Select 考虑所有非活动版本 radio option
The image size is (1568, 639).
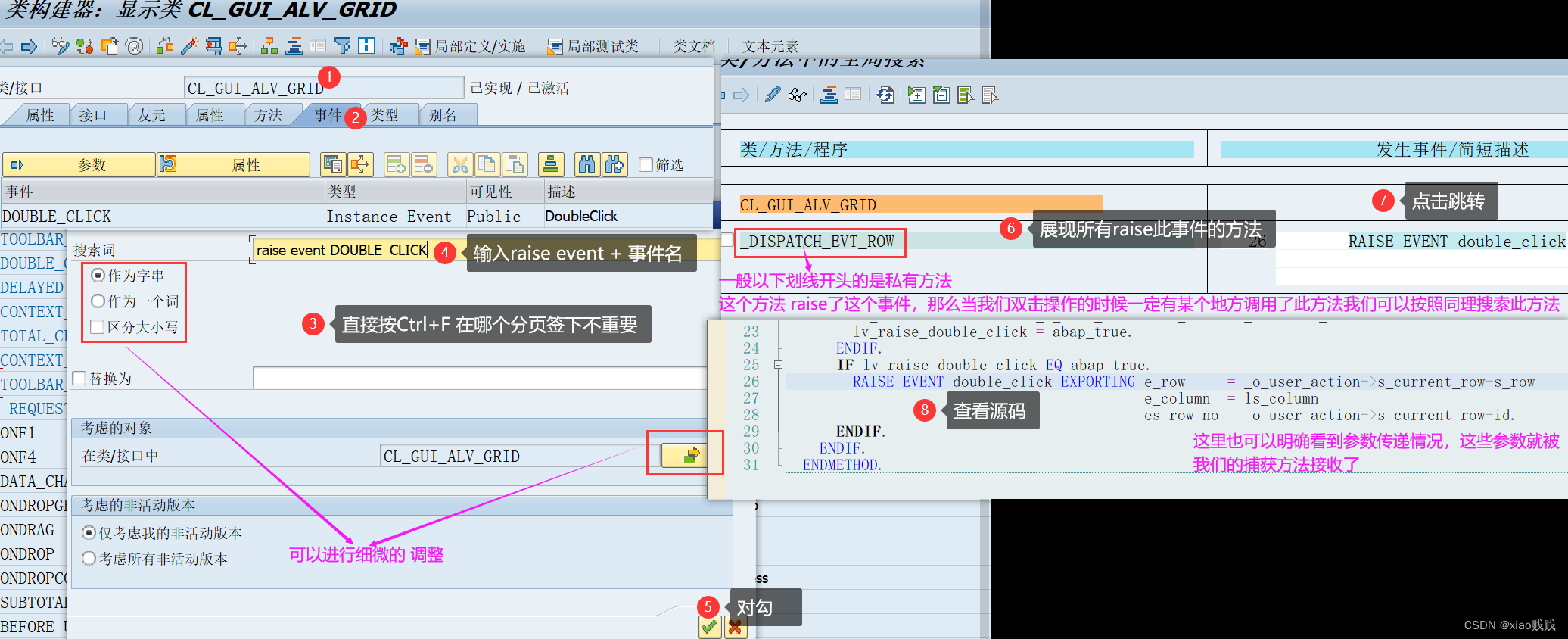click(x=89, y=559)
